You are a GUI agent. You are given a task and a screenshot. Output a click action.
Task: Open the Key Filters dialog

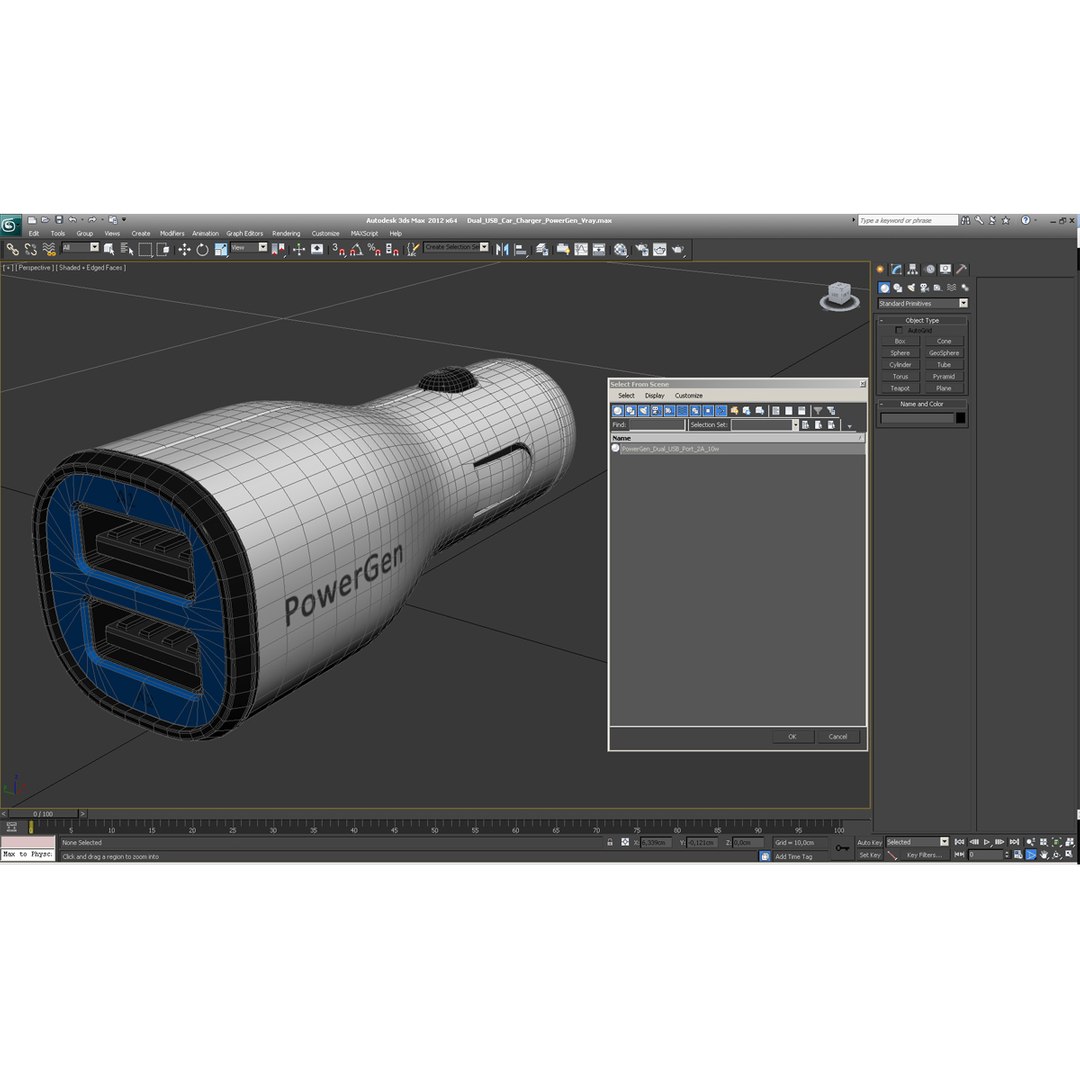pos(923,855)
